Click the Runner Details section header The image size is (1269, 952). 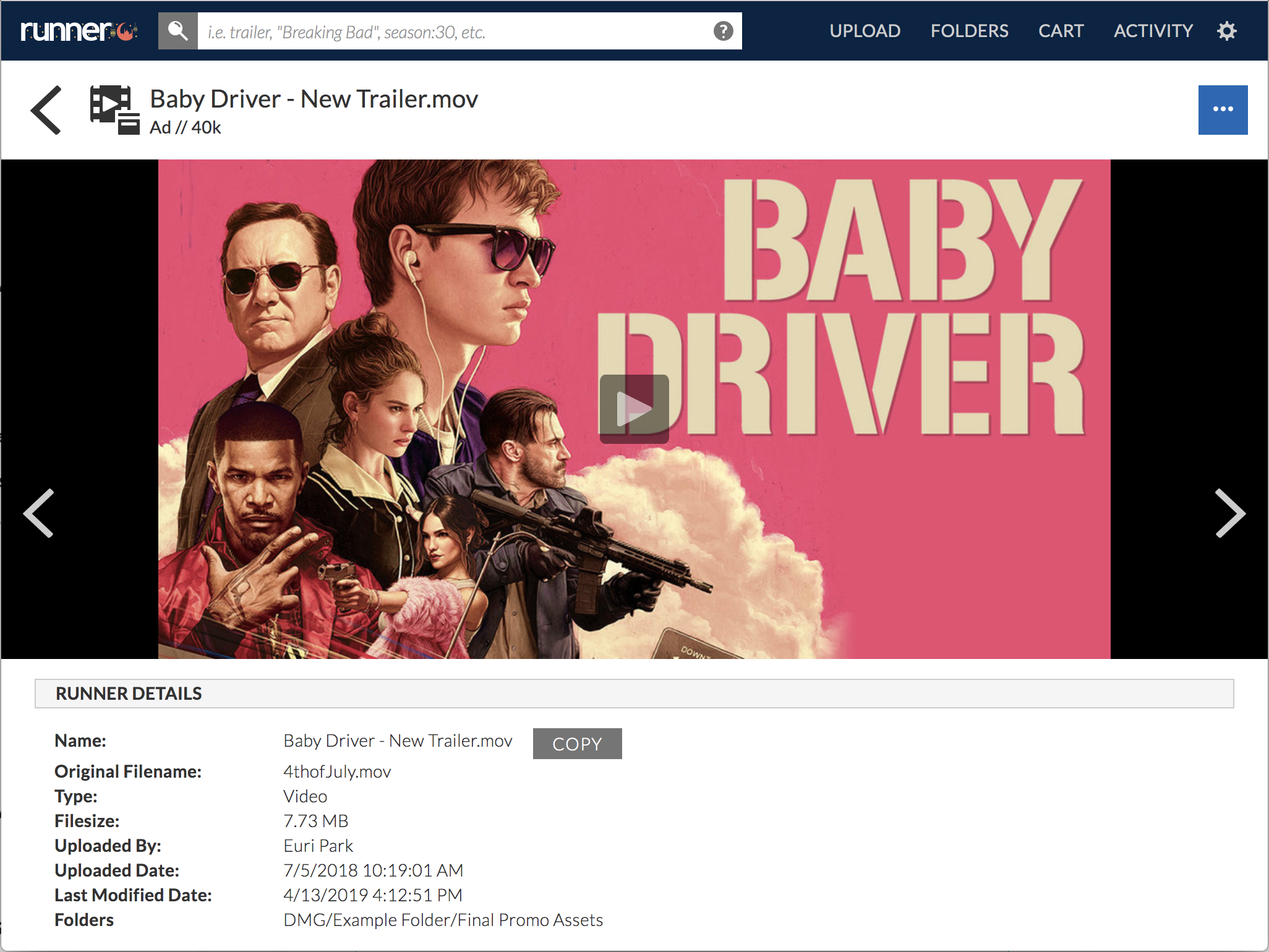[634, 694]
